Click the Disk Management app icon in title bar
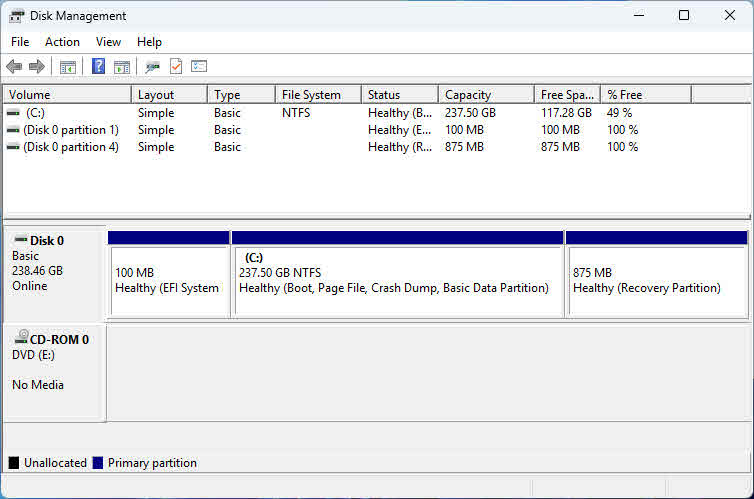 click(16, 16)
